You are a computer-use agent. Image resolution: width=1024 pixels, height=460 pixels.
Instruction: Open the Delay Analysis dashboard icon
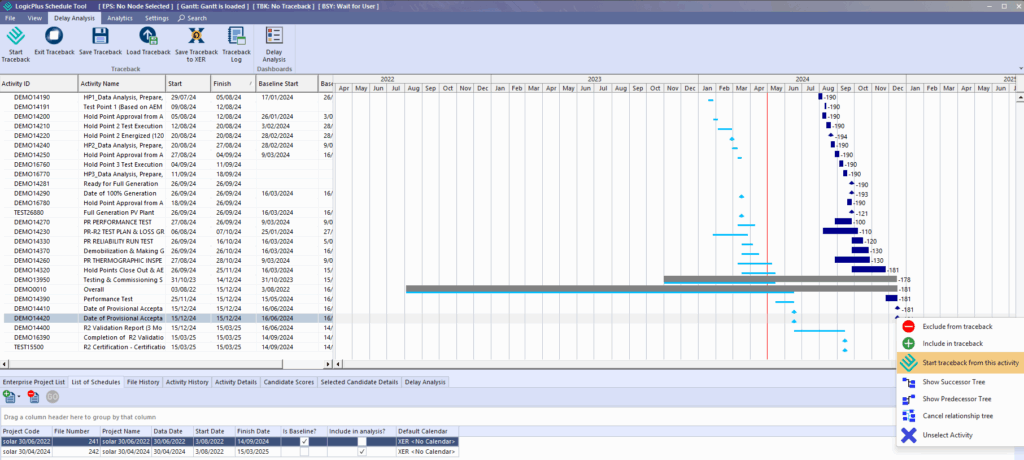point(274,36)
